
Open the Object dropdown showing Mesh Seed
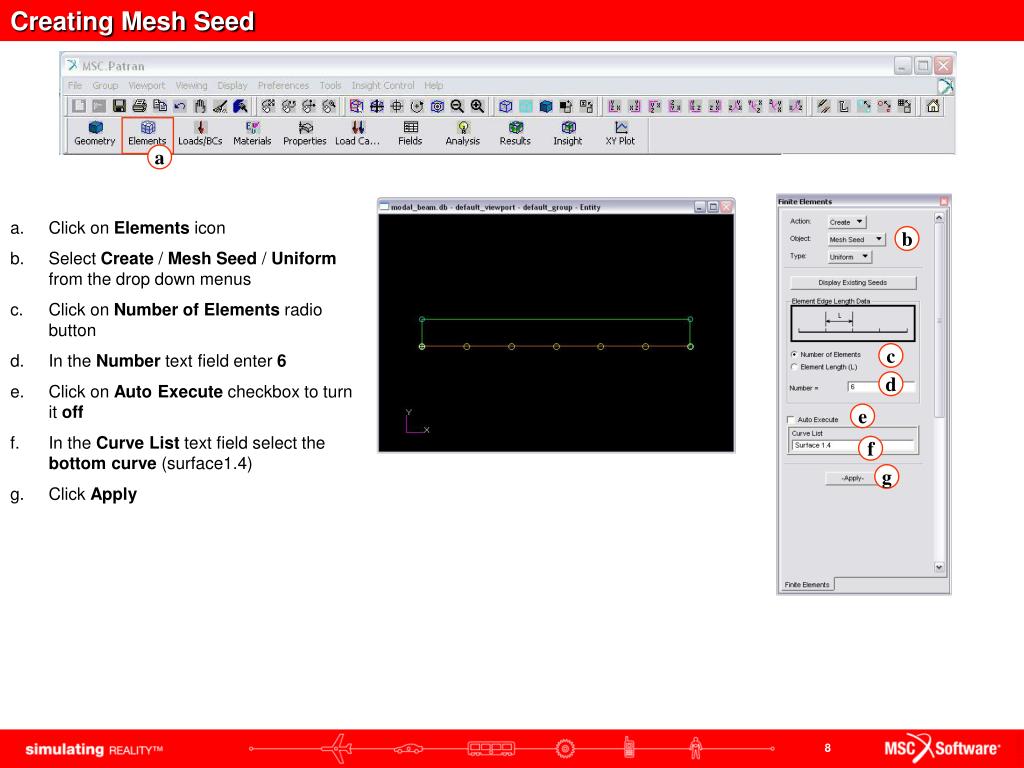[x=856, y=240]
